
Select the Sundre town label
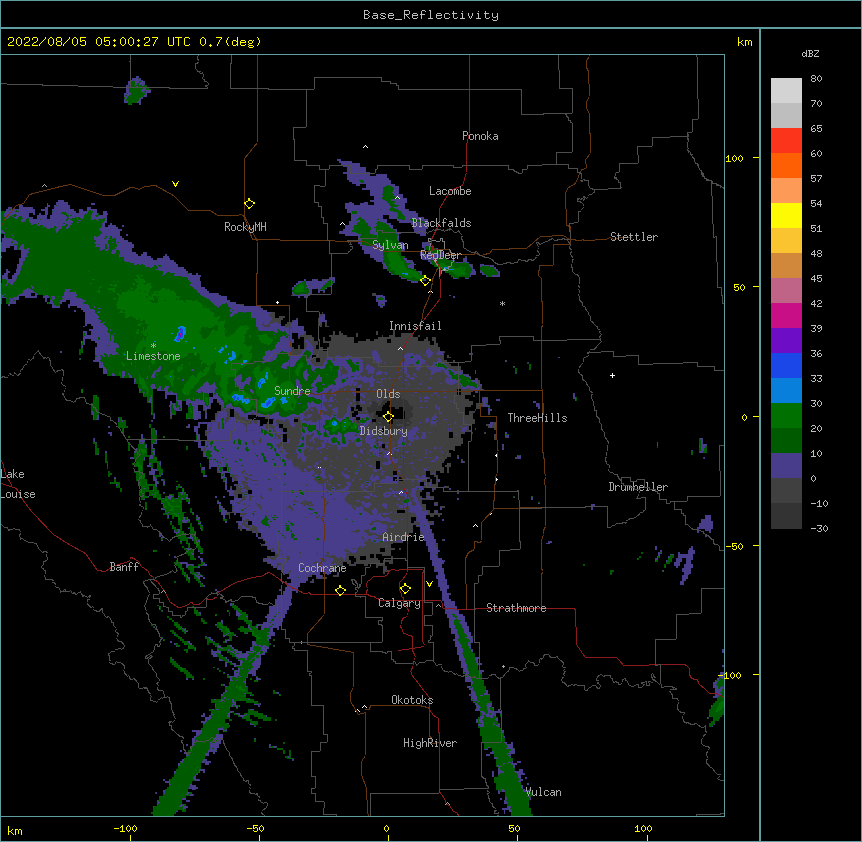(292, 391)
